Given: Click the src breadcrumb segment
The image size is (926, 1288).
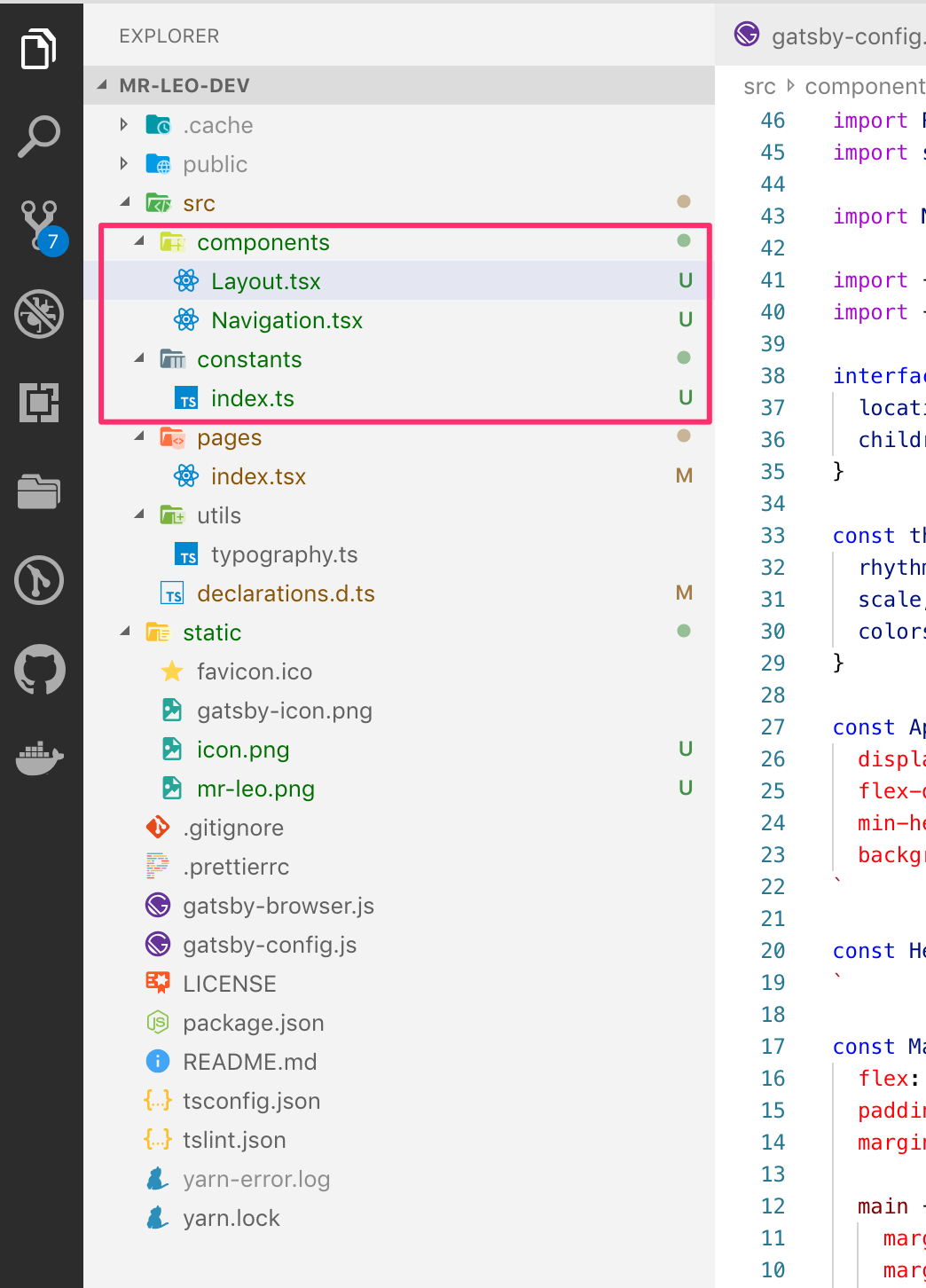Looking at the screenshot, I should (x=759, y=86).
